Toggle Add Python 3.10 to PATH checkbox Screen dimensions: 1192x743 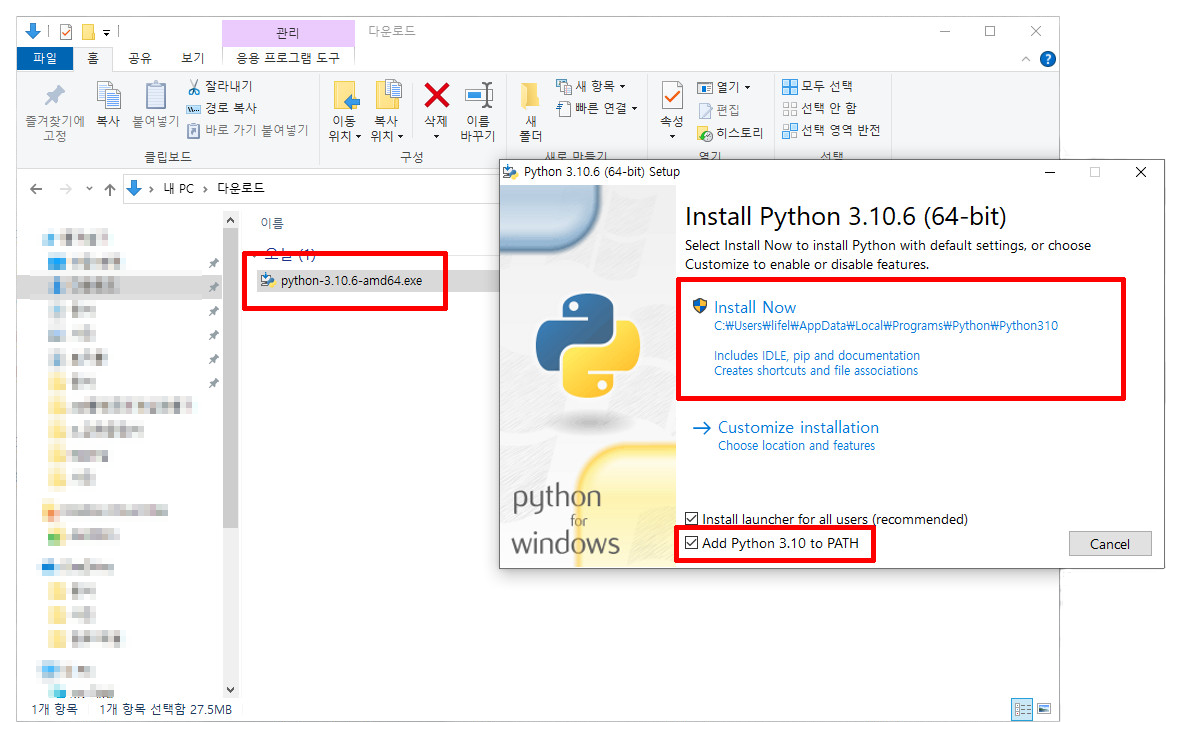[x=691, y=543]
